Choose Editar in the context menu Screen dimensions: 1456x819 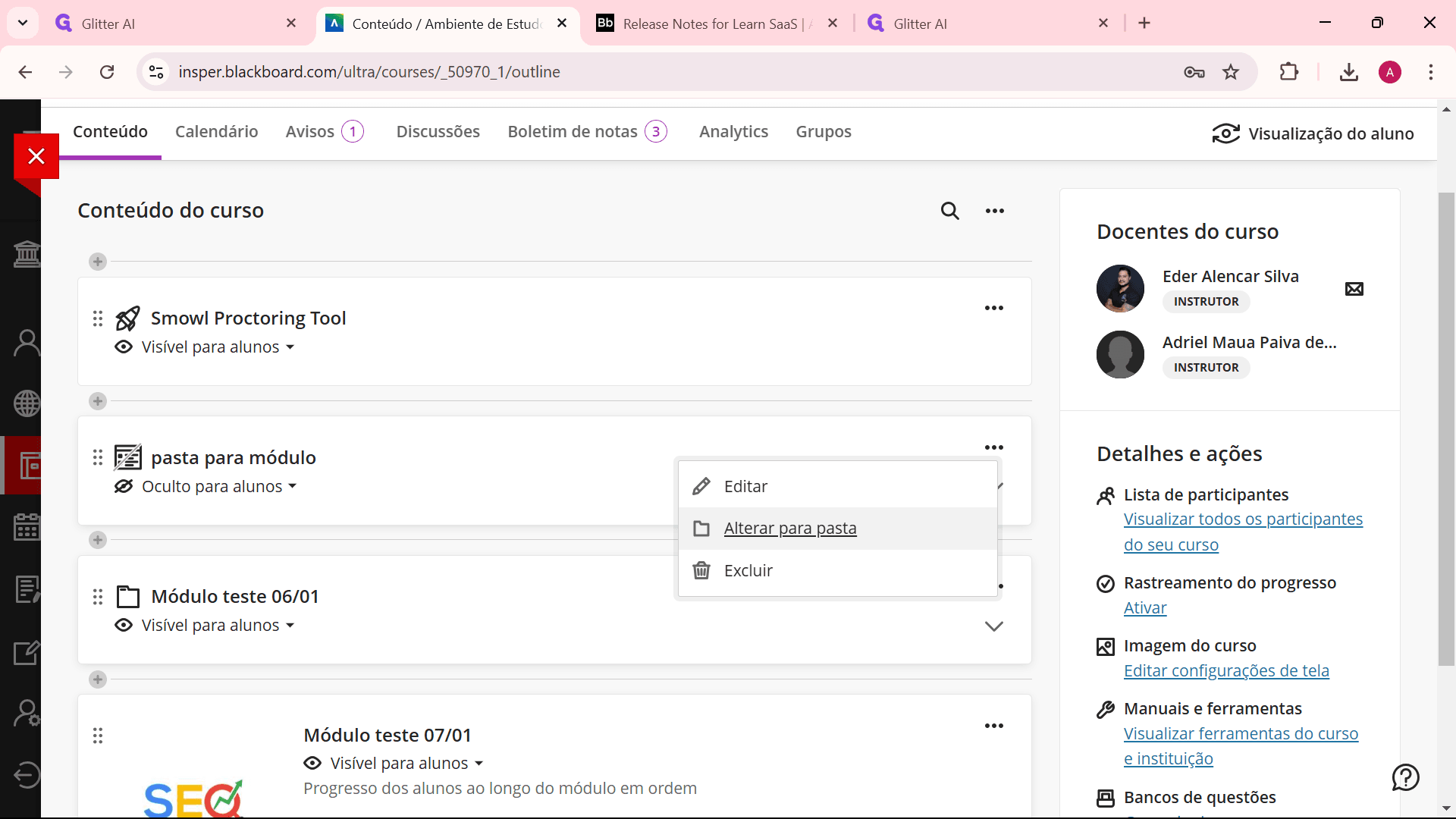(837, 486)
